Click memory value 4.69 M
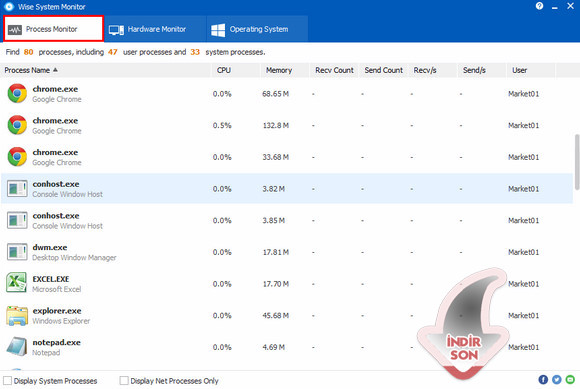The width and height of the screenshot is (580, 389). pos(274,347)
